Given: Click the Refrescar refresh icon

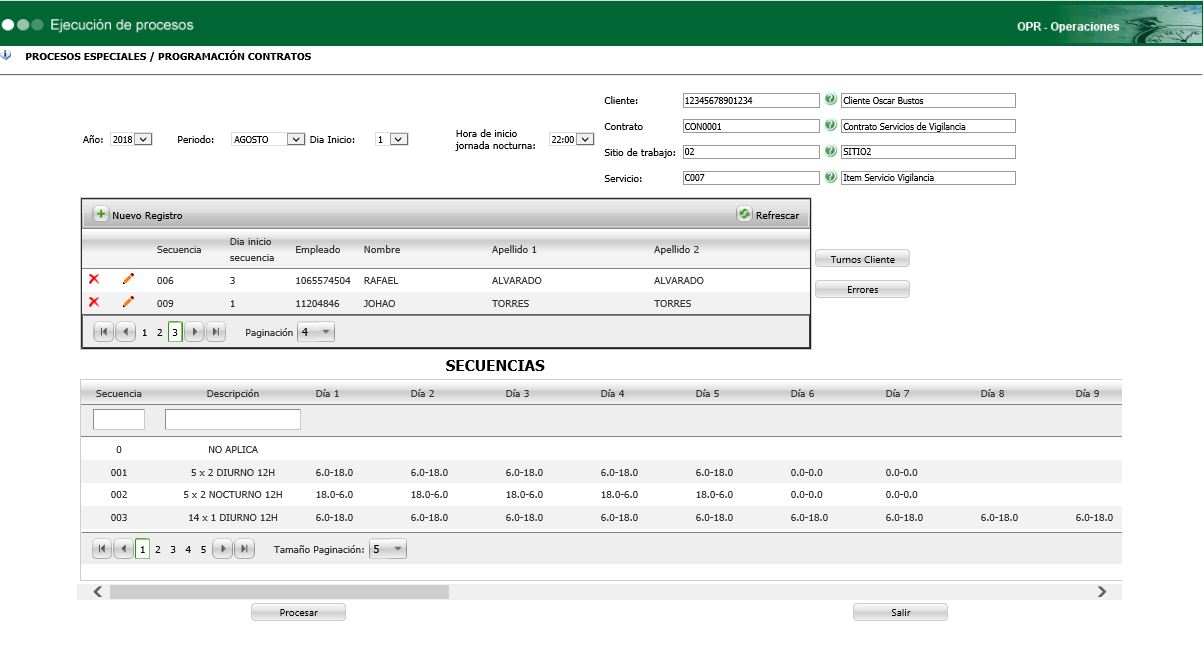Looking at the screenshot, I should pyautogui.click(x=744, y=214).
